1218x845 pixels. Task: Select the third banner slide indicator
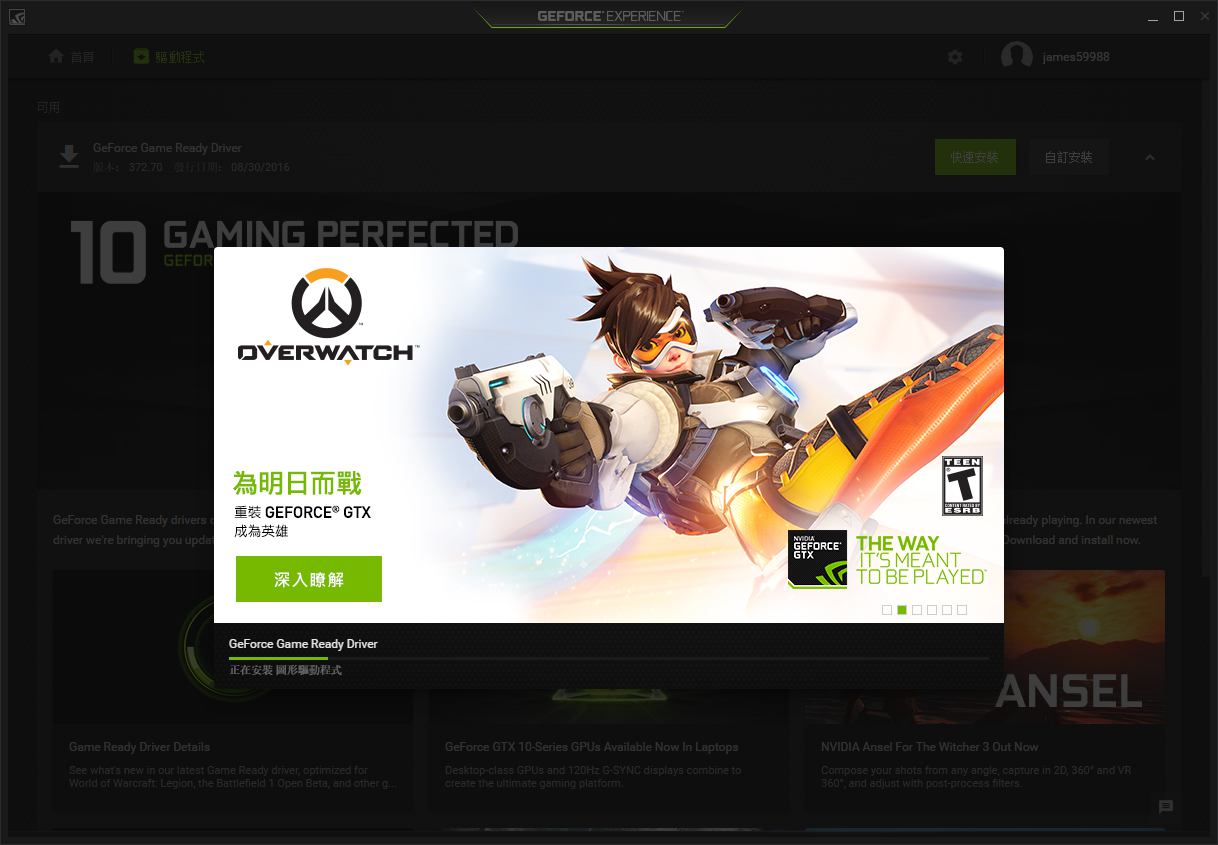click(917, 609)
